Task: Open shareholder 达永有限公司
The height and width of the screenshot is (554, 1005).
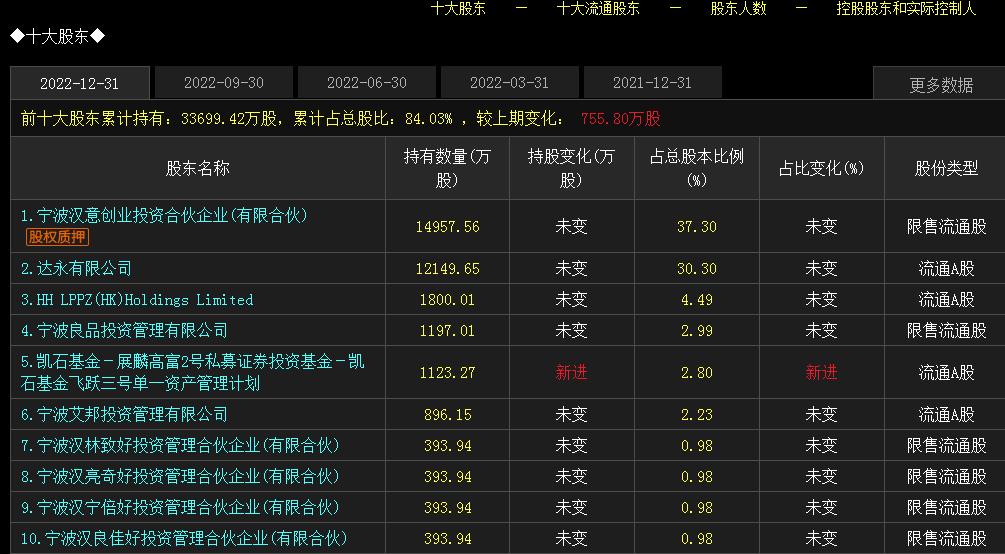Action: [76, 269]
